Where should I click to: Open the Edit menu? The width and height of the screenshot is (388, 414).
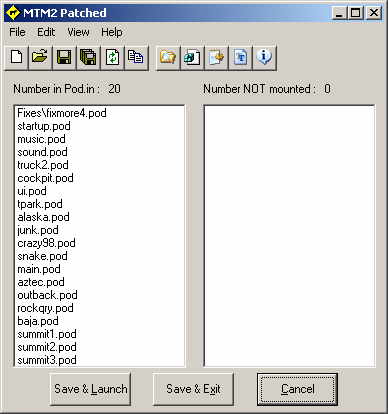coord(46,32)
